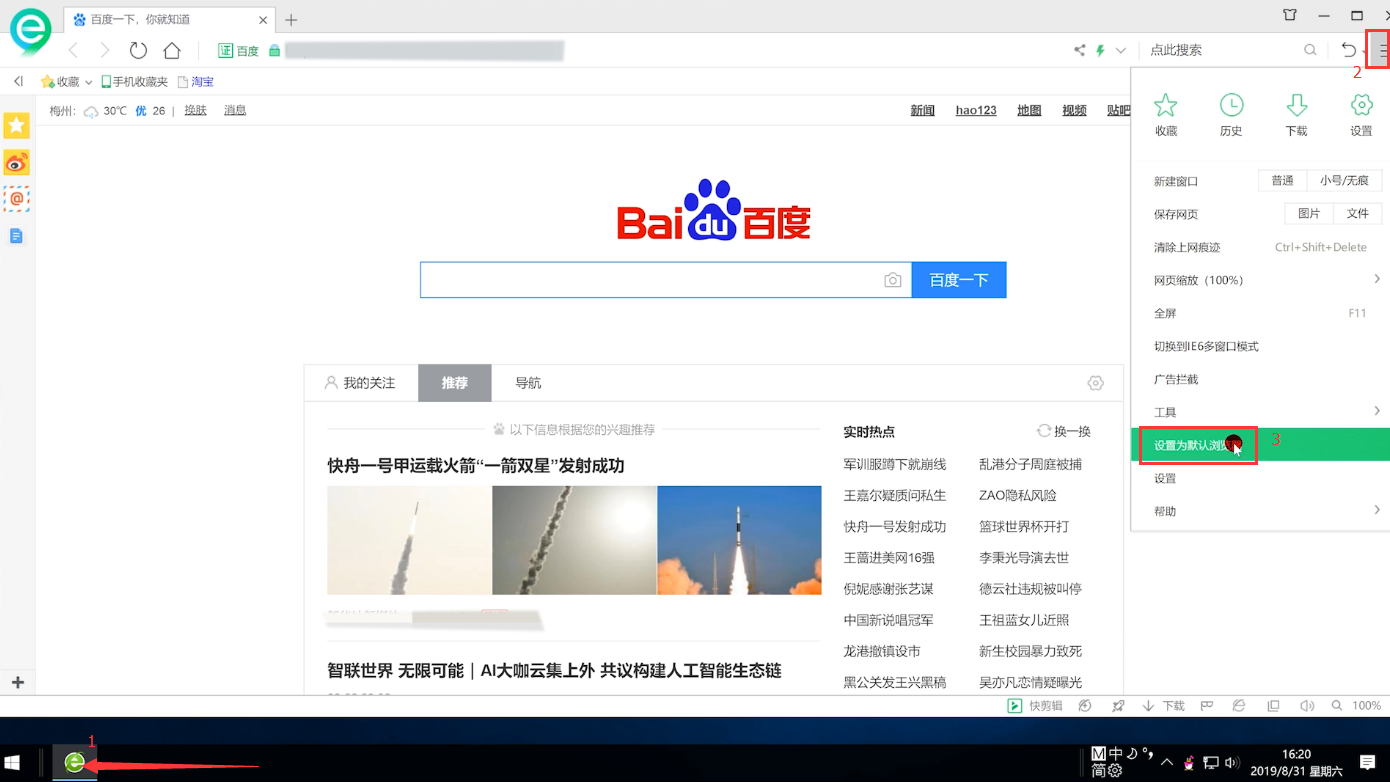1390x782 pixels.
Task: Select 切换到IE6多窗口模式 menu item
Action: [x=1260, y=346]
